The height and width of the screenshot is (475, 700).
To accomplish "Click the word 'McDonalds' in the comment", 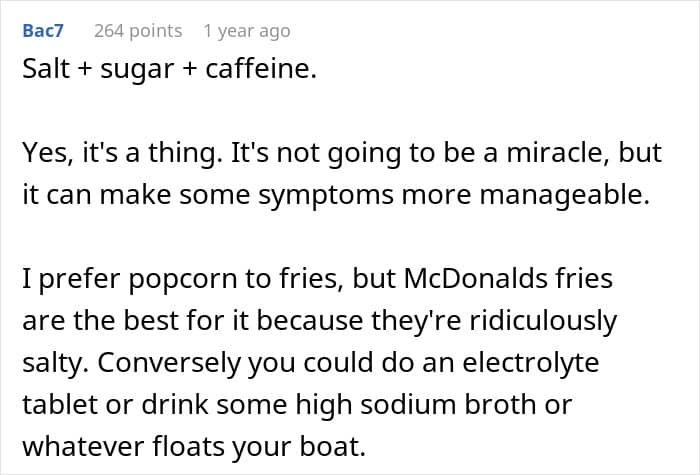I will 476,278.
